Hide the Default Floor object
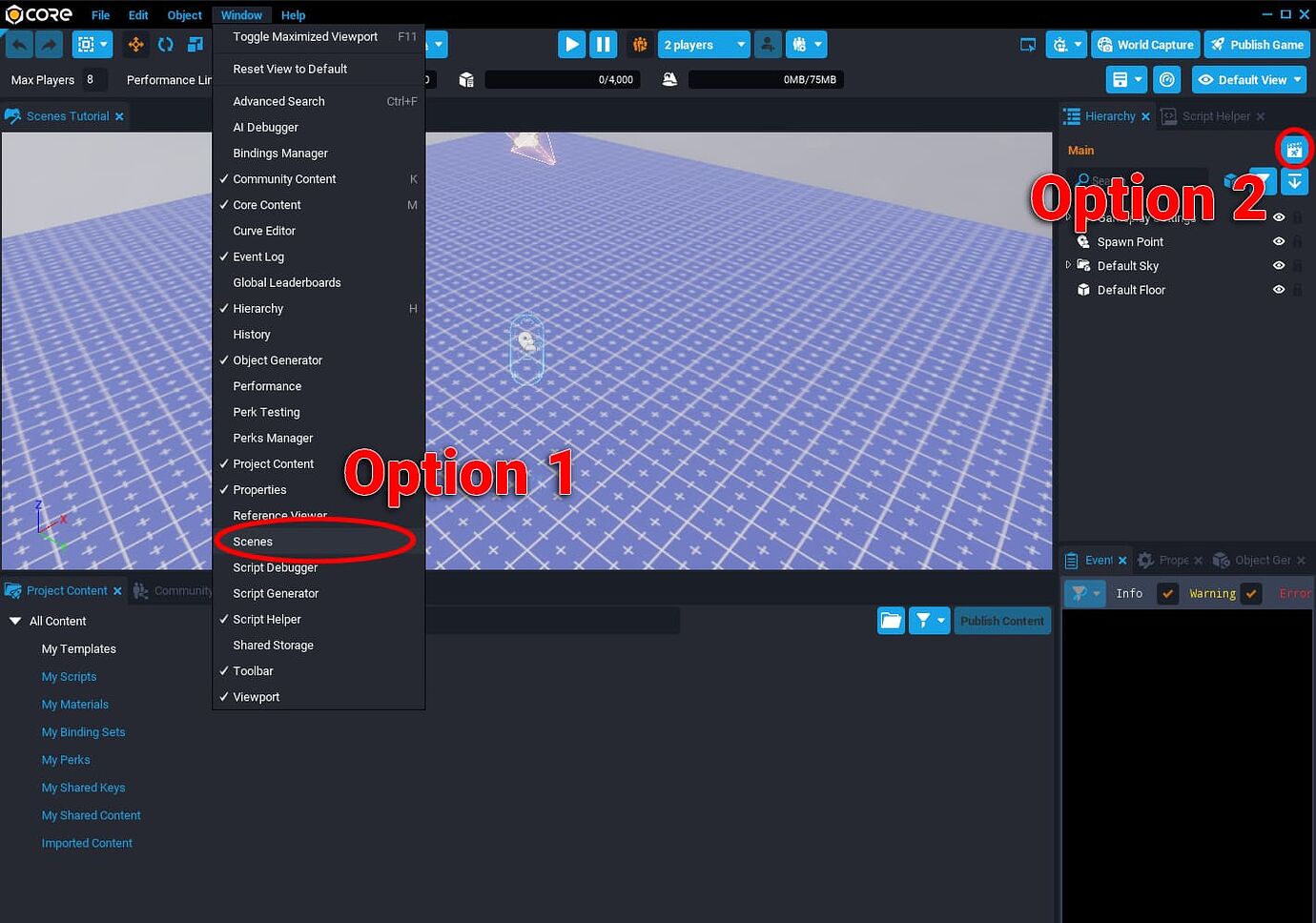Viewport: 1316px width, 923px height. (x=1278, y=289)
